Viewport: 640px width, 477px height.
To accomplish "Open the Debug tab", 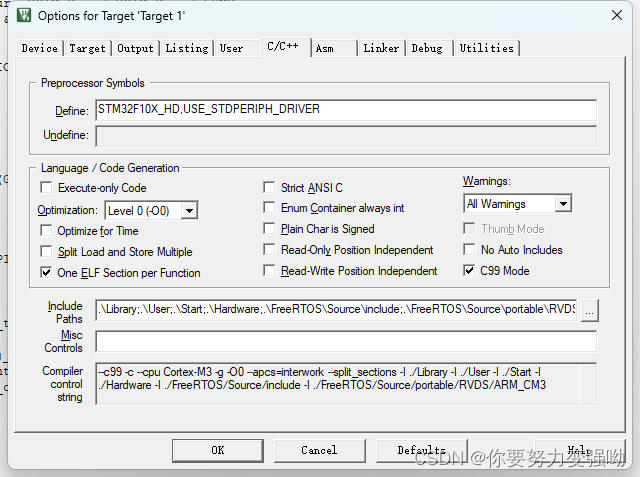I will coord(427,48).
